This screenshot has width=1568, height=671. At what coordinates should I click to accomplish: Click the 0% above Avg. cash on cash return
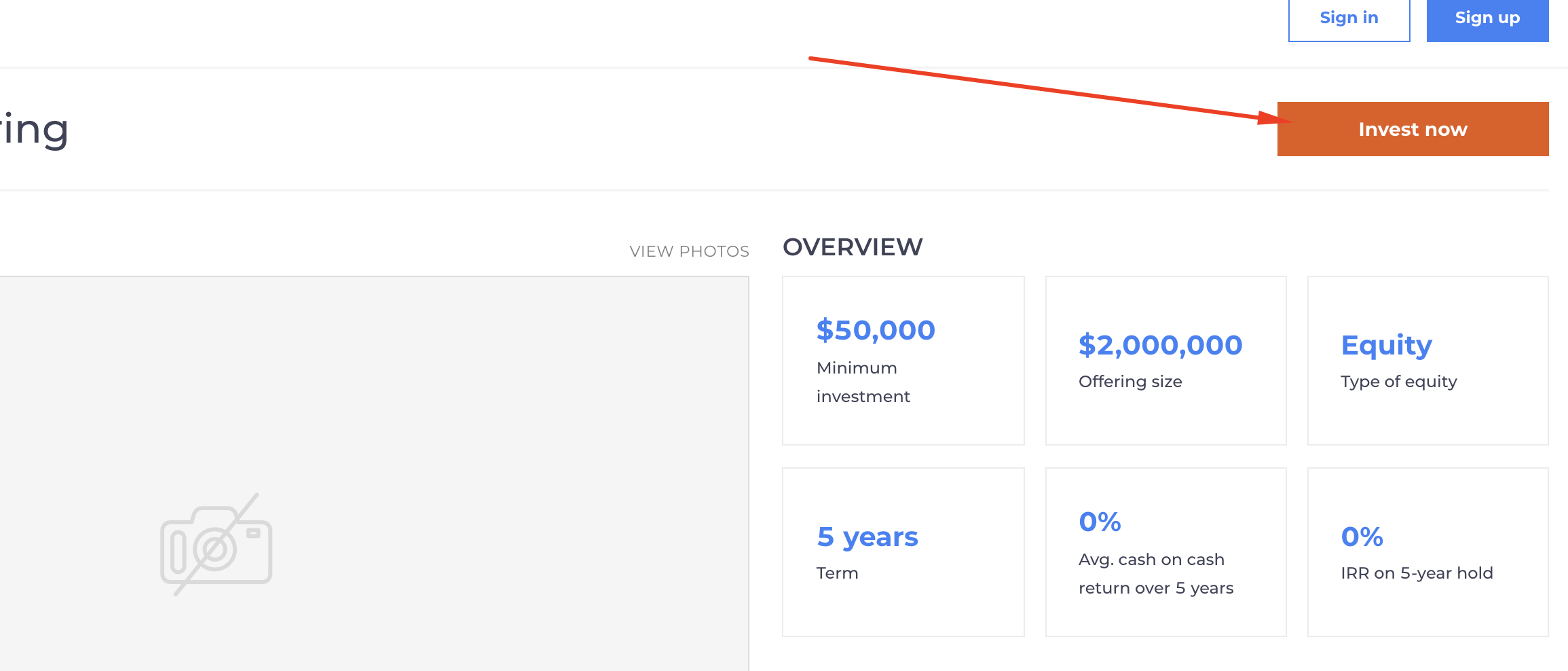1100,522
